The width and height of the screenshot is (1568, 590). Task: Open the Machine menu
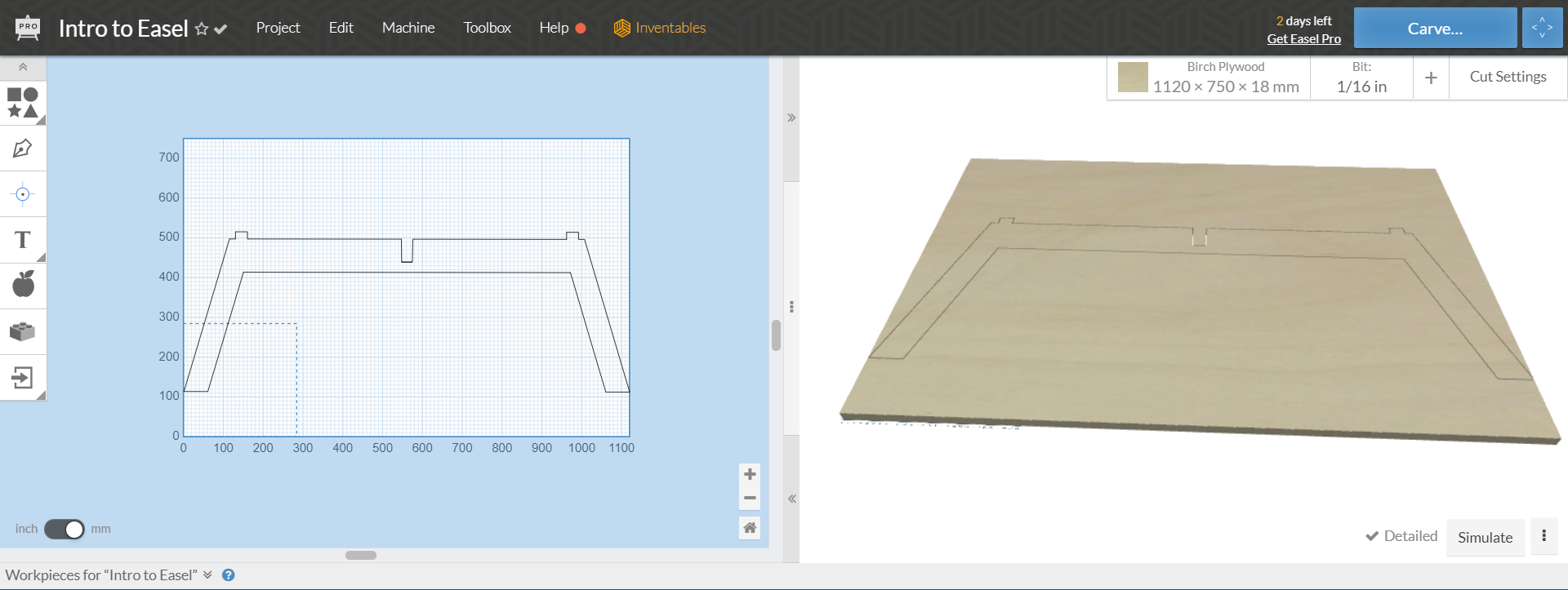pos(408,28)
